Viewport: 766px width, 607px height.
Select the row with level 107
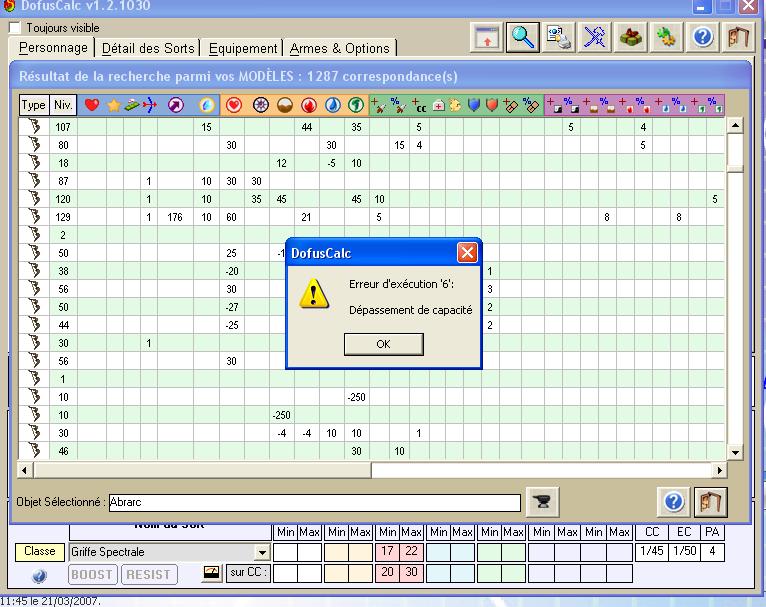(371, 127)
